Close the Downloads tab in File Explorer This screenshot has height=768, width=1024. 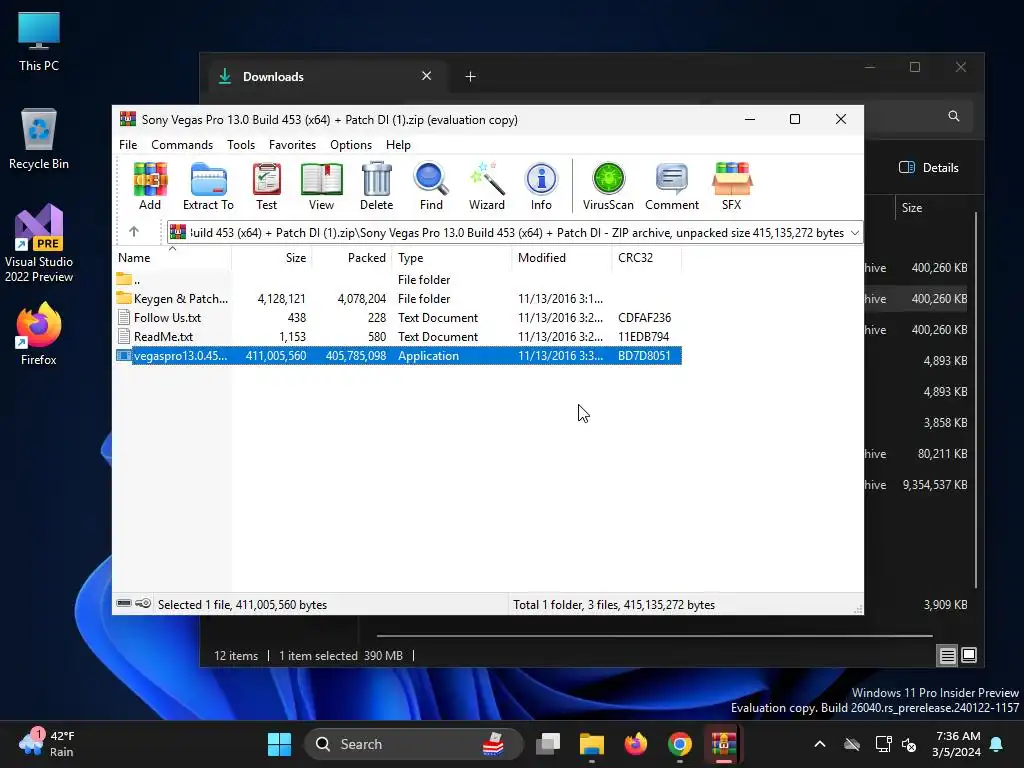coord(426,76)
